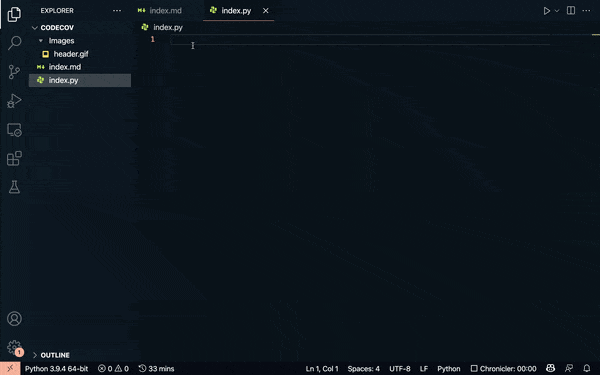Open header.gif in the explorer
This screenshot has height=375, width=600.
click(x=71, y=54)
